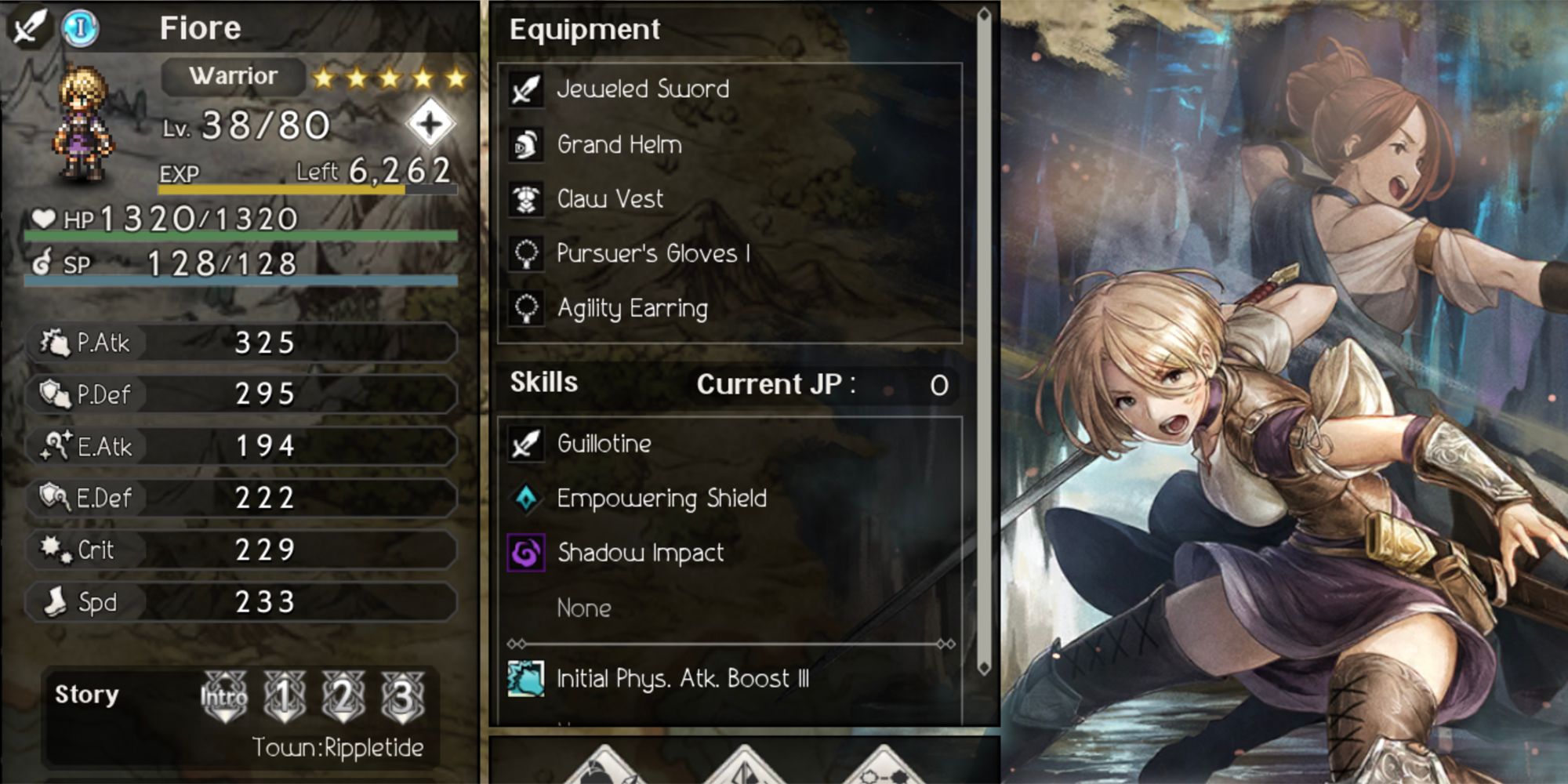Select the Jeweled Sword equipment slot
The width and height of the screenshot is (1568, 784).
730,89
